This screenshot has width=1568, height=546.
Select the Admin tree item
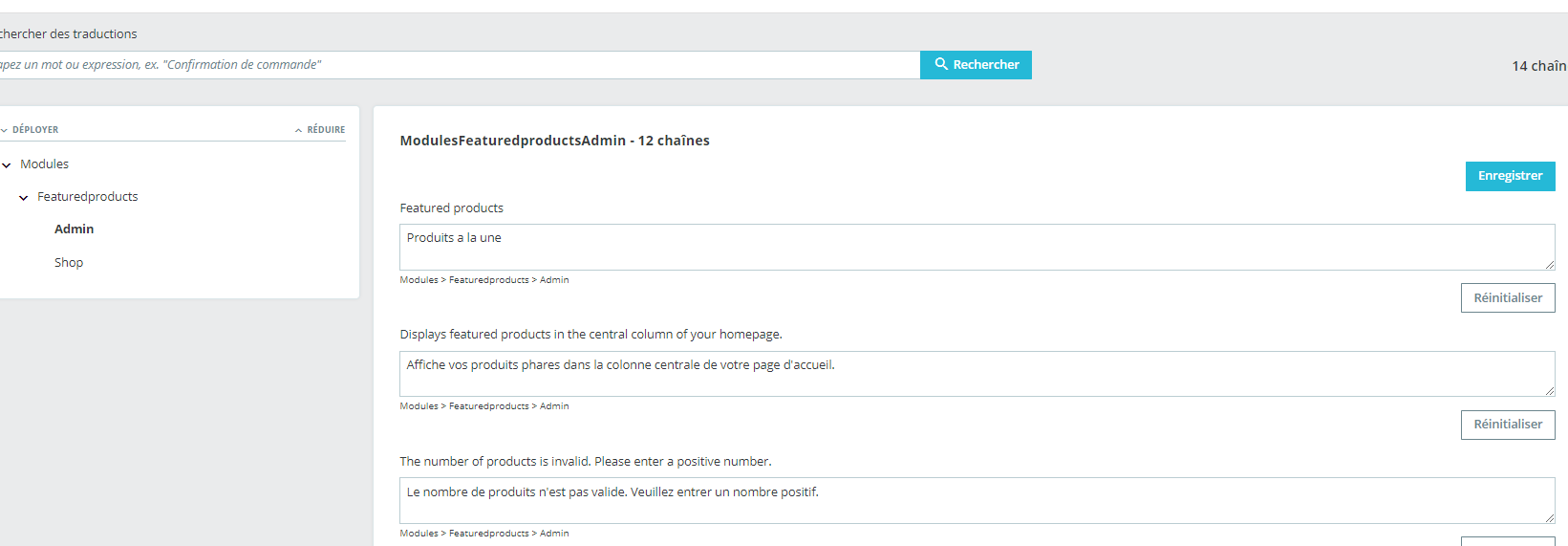[x=74, y=229]
